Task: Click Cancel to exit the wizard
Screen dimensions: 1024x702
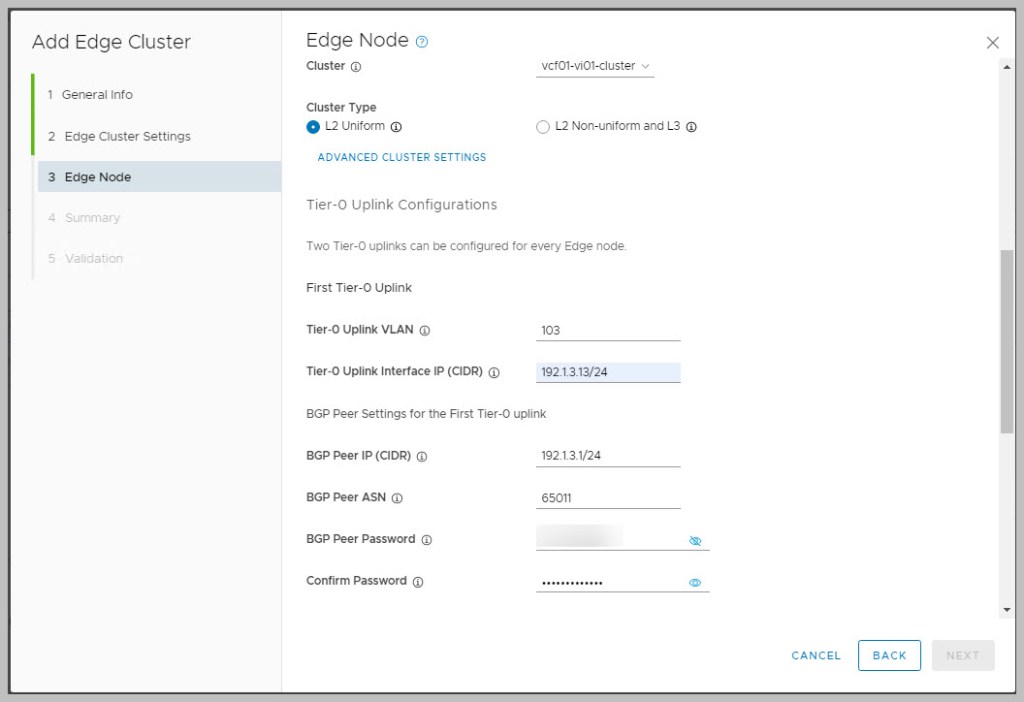Action: tap(816, 656)
